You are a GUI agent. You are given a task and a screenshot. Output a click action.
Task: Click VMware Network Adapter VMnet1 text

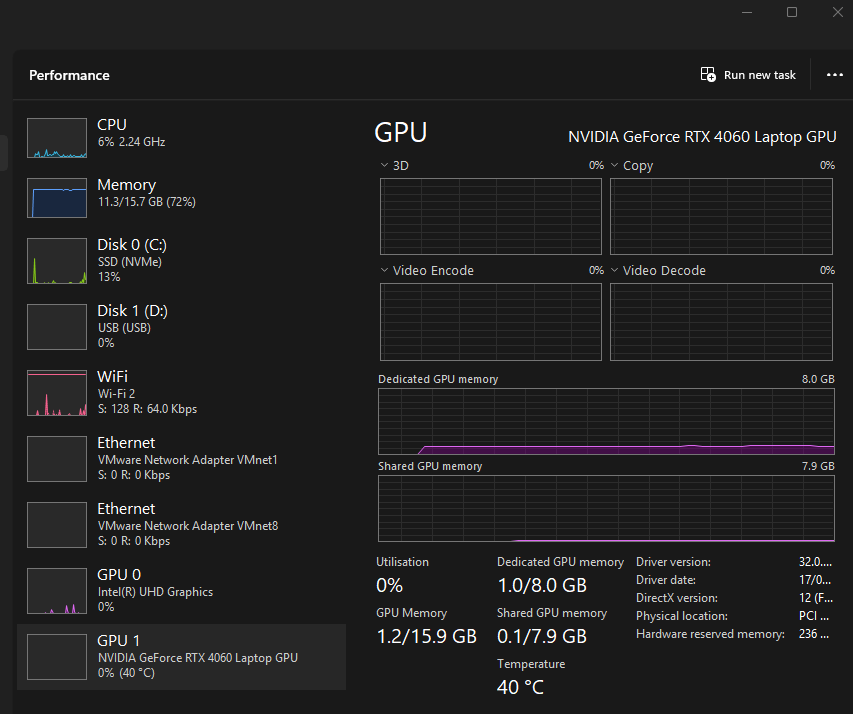[188, 460]
